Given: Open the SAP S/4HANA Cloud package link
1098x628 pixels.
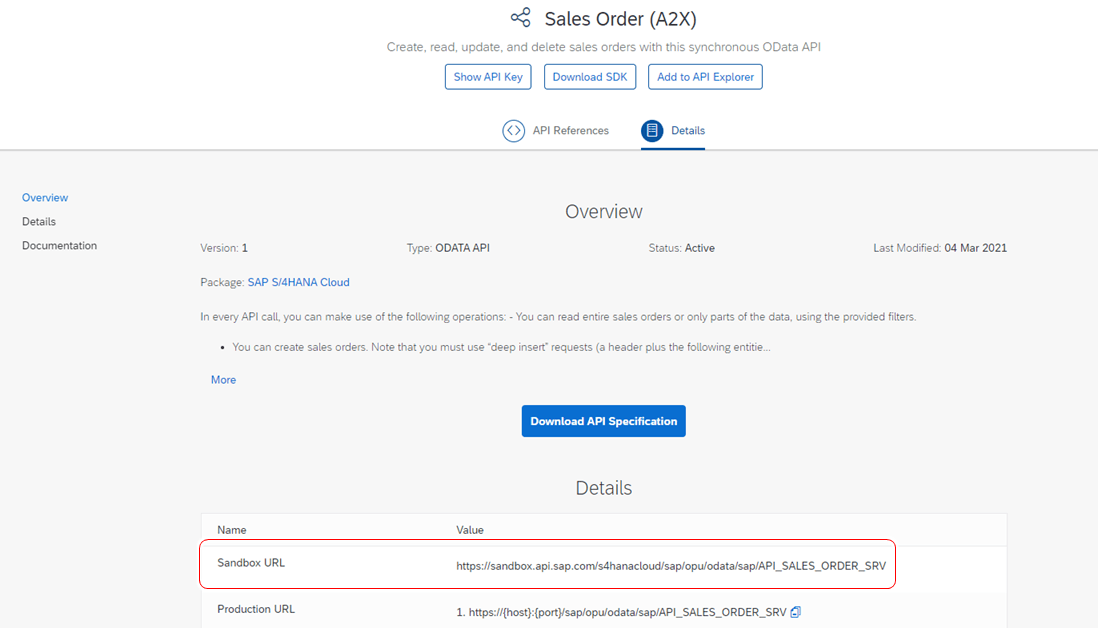Looking at the screenshot, I should point(298,283).
